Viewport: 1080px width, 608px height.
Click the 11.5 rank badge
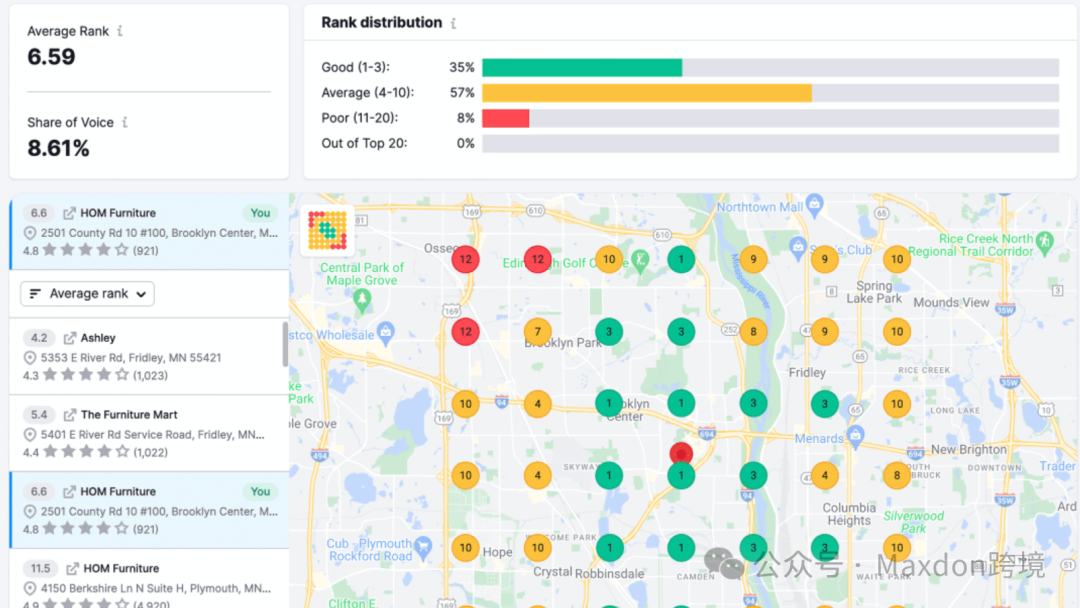[x=40, y=569]
